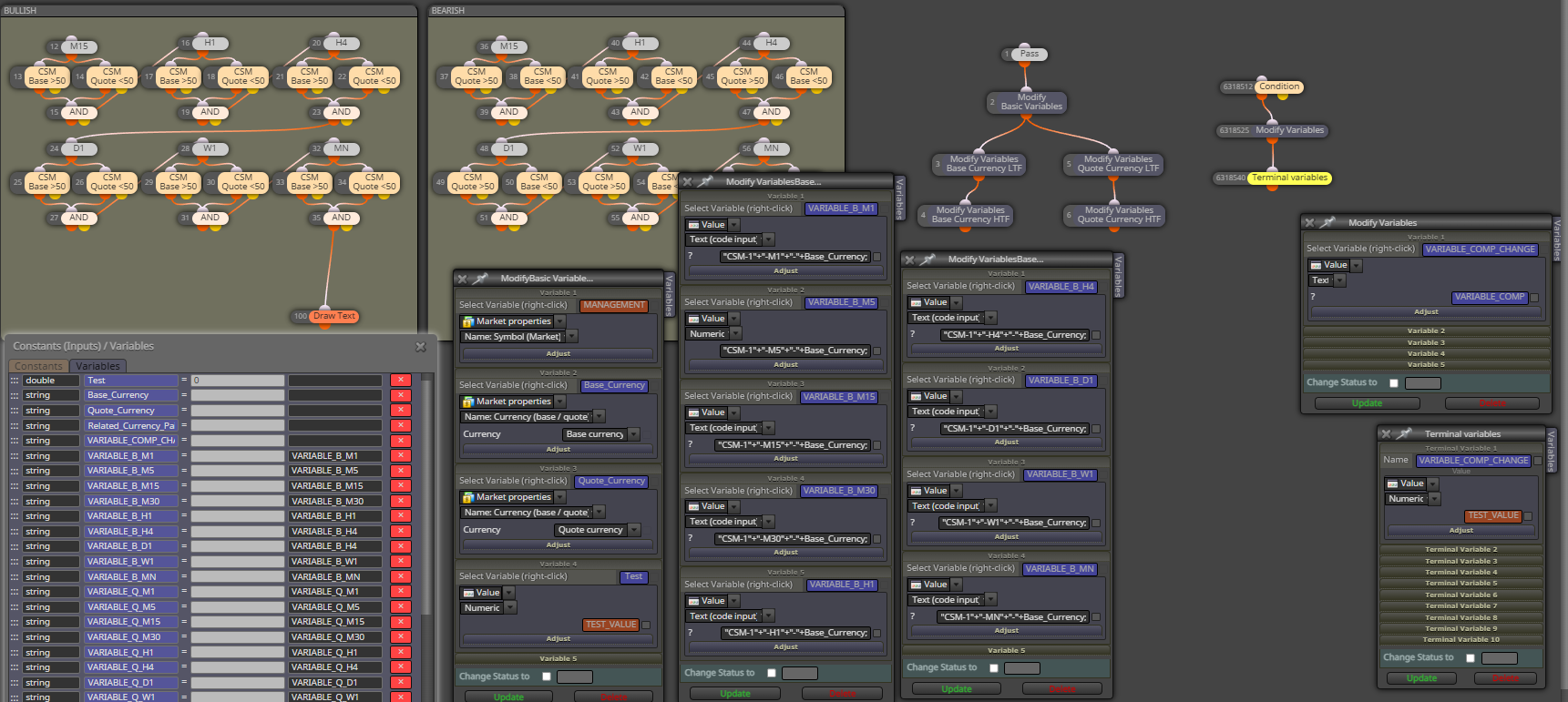Select the M15 node in BULLISH group
Viewport: 1568px width, 702px height.
pos(79,46)
